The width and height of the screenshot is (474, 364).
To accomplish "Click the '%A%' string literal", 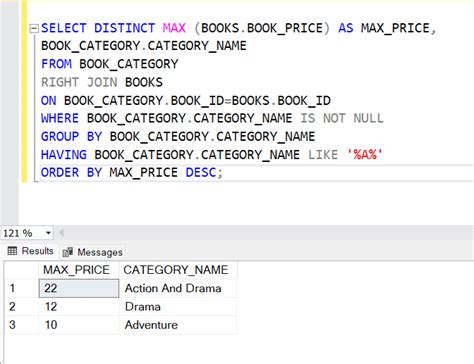I will 365,155.
